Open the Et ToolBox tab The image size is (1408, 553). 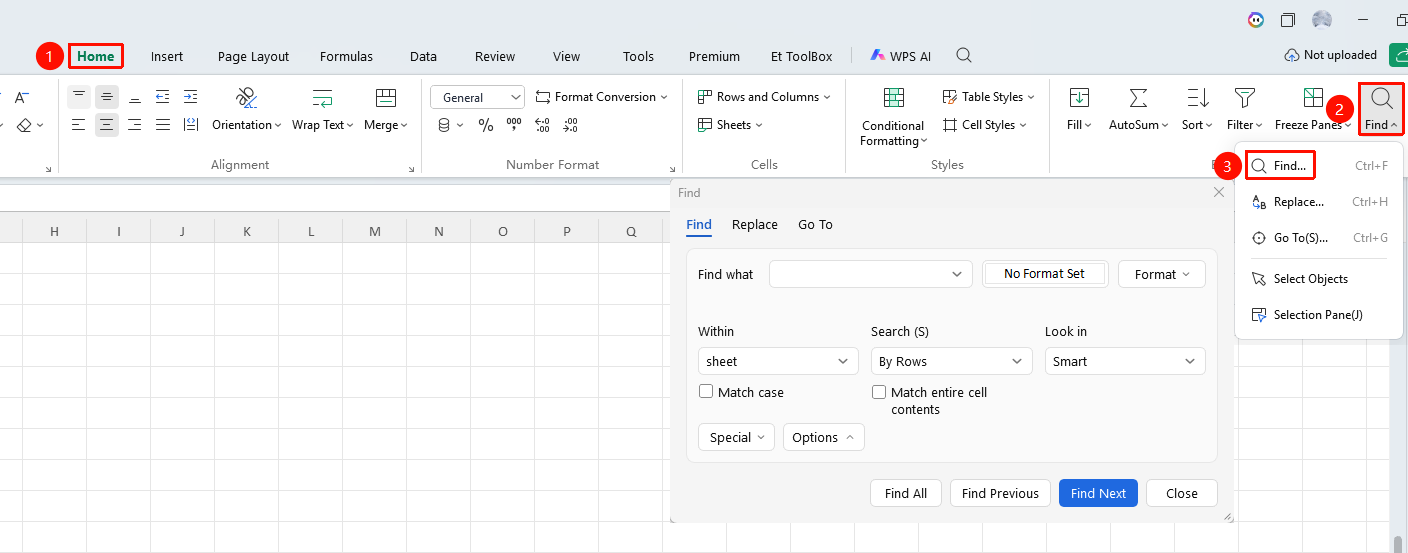tap(801, 56)
